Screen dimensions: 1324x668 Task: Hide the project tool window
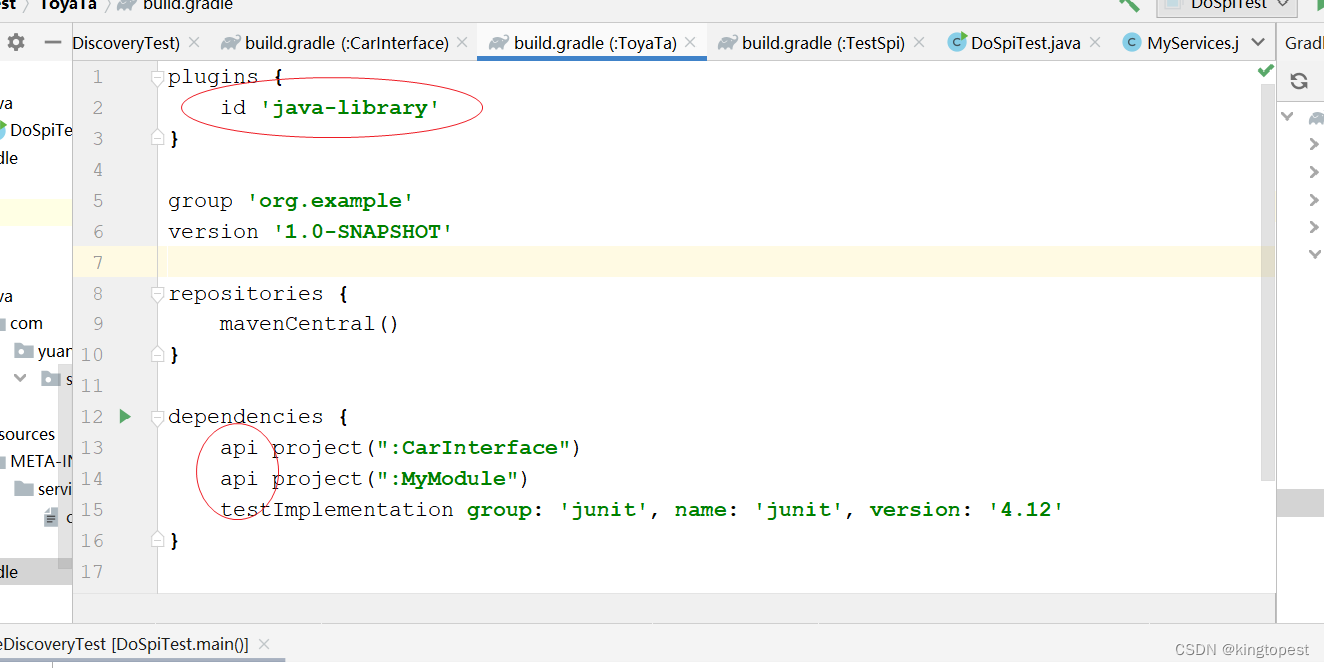pos(52,43)
